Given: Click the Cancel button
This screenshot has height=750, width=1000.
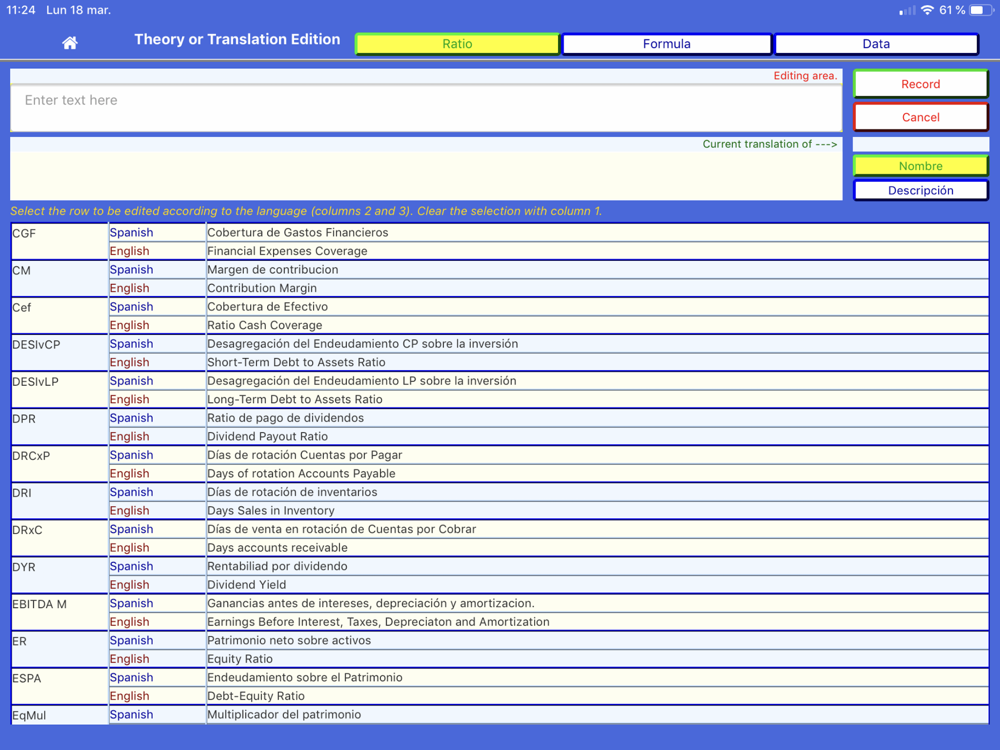Looking at the screenshot, I should point(920,117).
